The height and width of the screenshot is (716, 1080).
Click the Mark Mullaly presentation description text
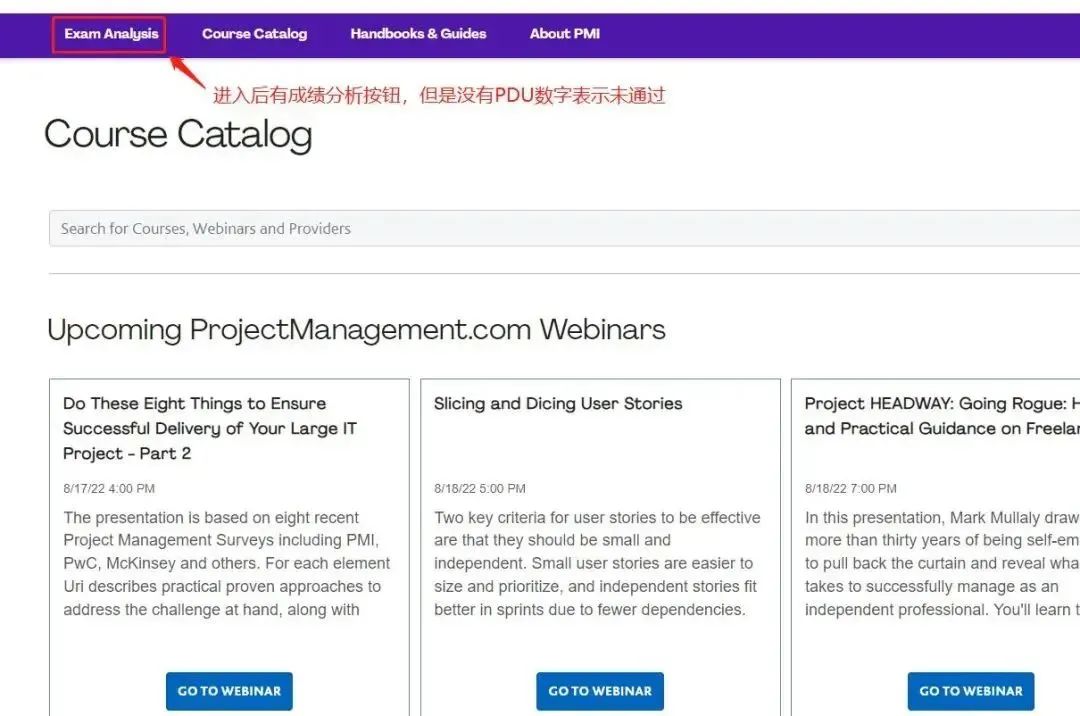tap(940, 564)
